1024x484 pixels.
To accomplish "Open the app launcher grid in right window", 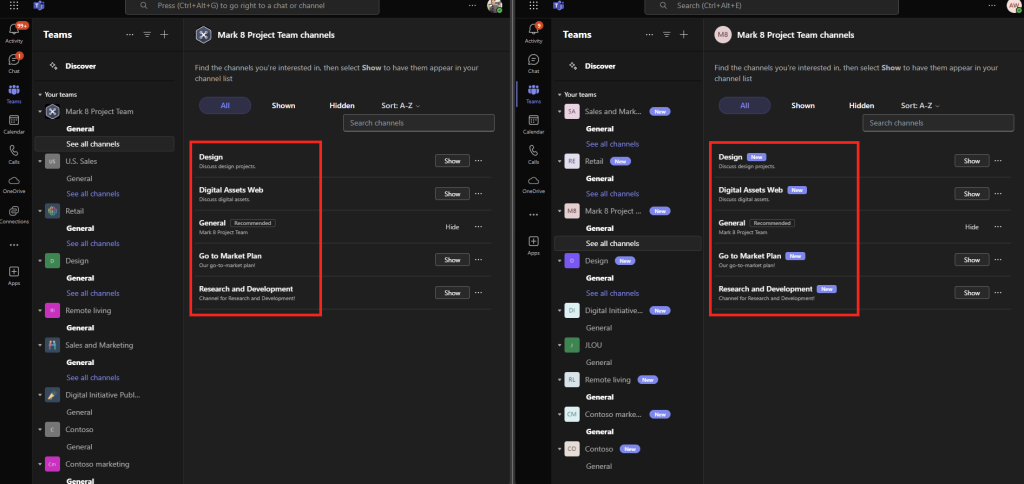I will point(534,5).
